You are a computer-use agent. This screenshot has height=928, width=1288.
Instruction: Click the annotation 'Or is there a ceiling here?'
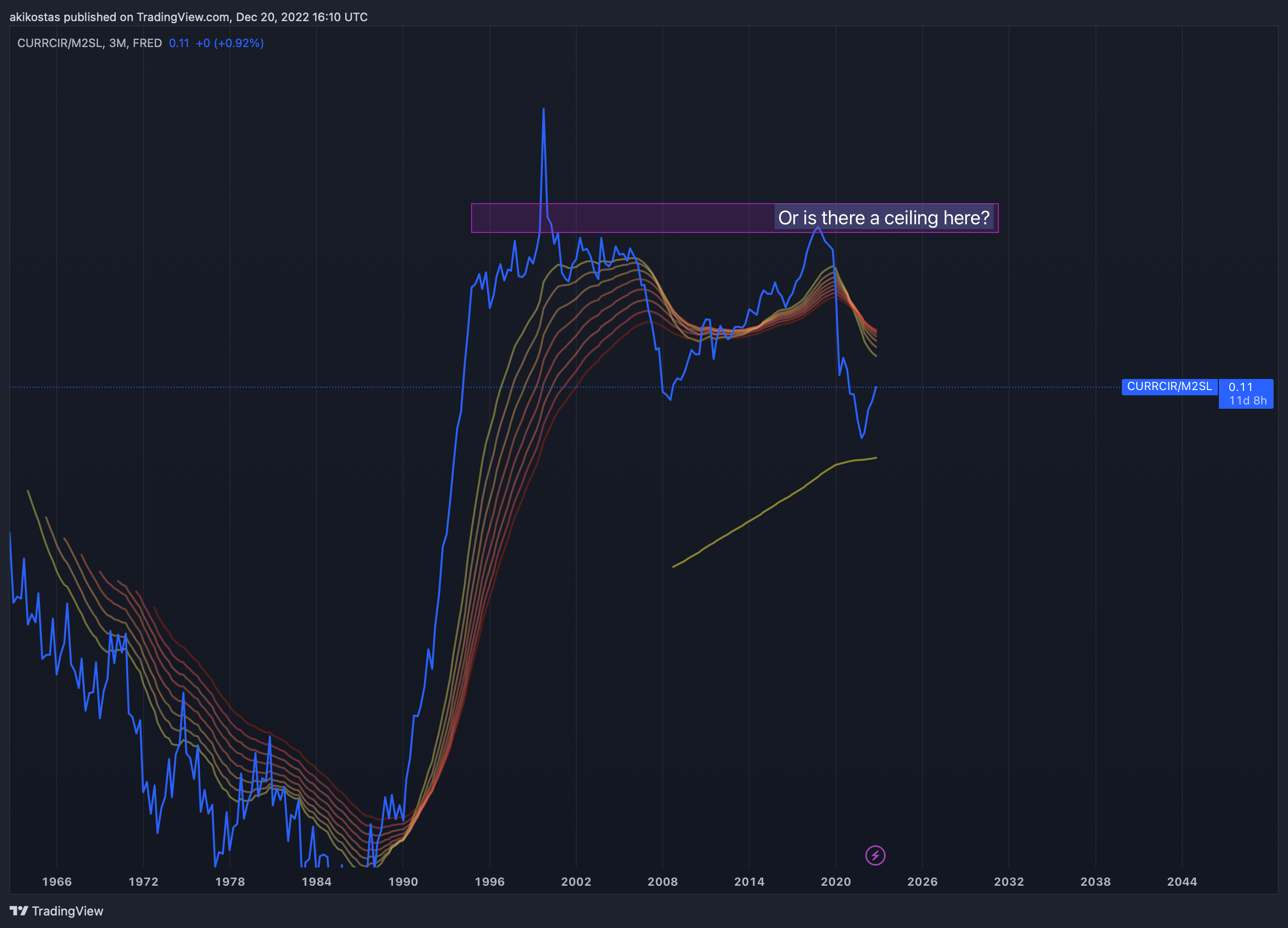[884, 218]
